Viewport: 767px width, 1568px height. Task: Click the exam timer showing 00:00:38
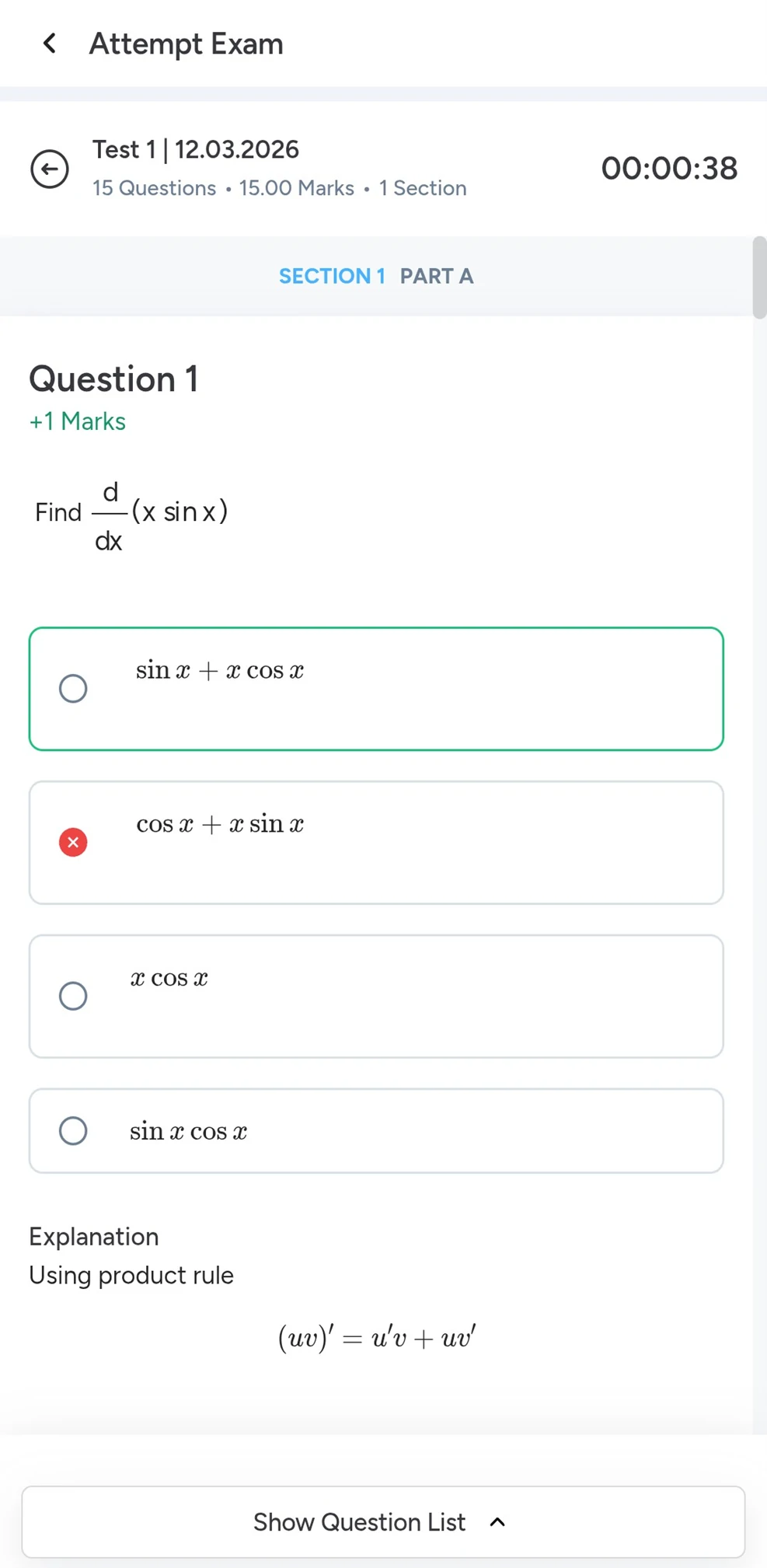670,169
